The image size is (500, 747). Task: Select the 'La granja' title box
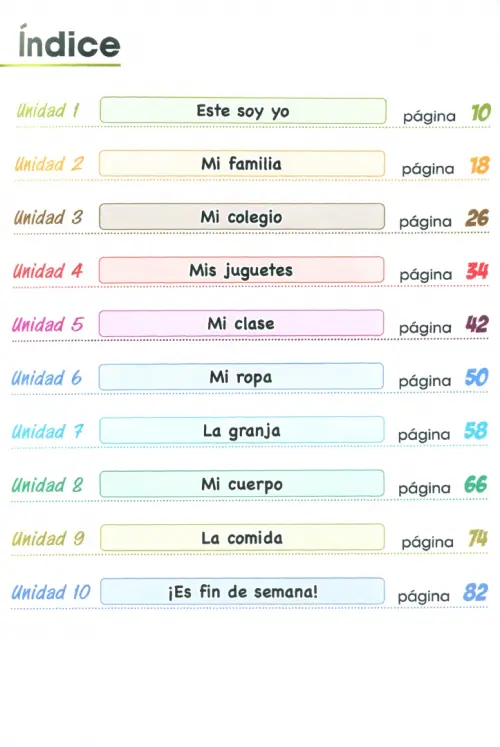click(x=242, y=431)
